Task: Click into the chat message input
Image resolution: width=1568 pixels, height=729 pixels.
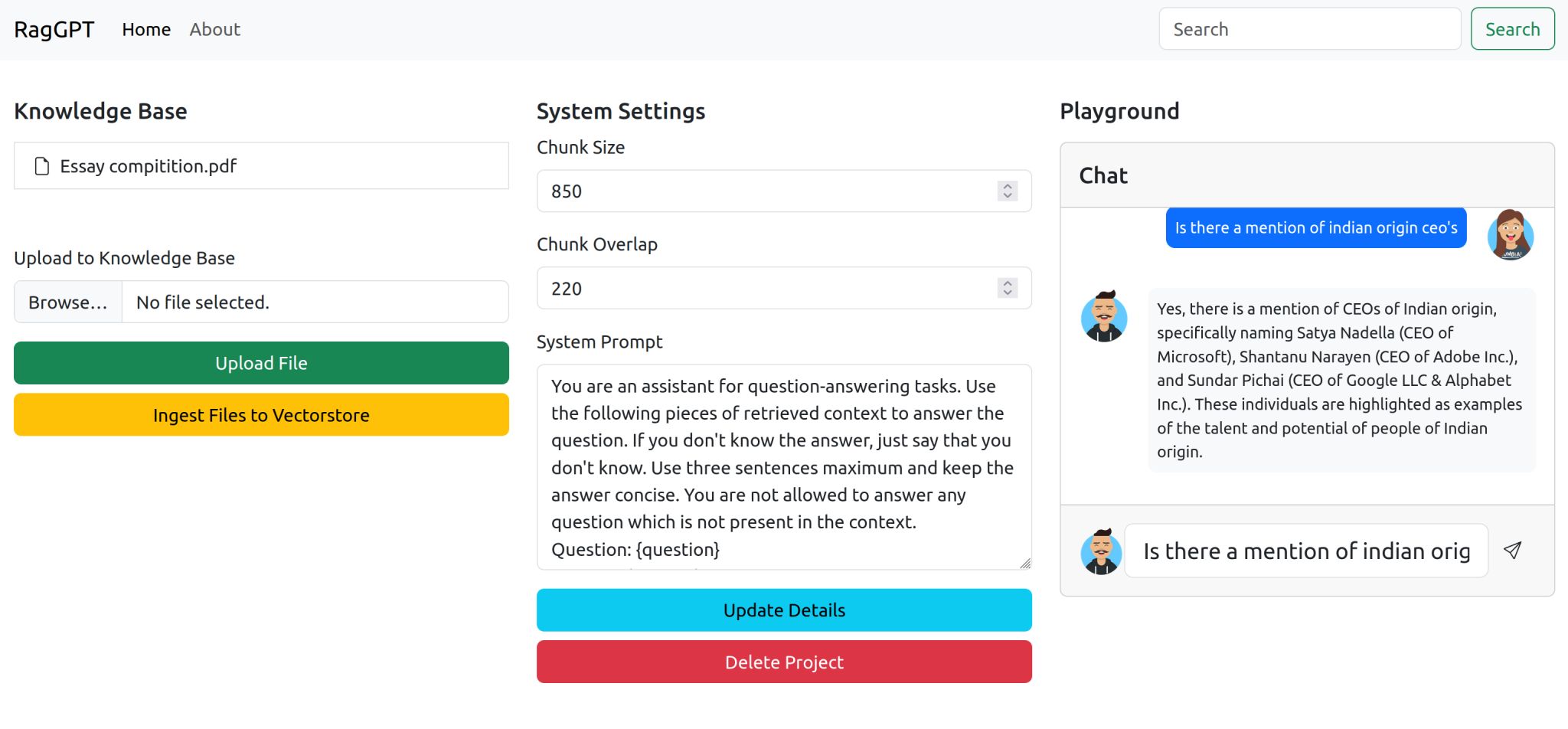Action: point(1305,551)
